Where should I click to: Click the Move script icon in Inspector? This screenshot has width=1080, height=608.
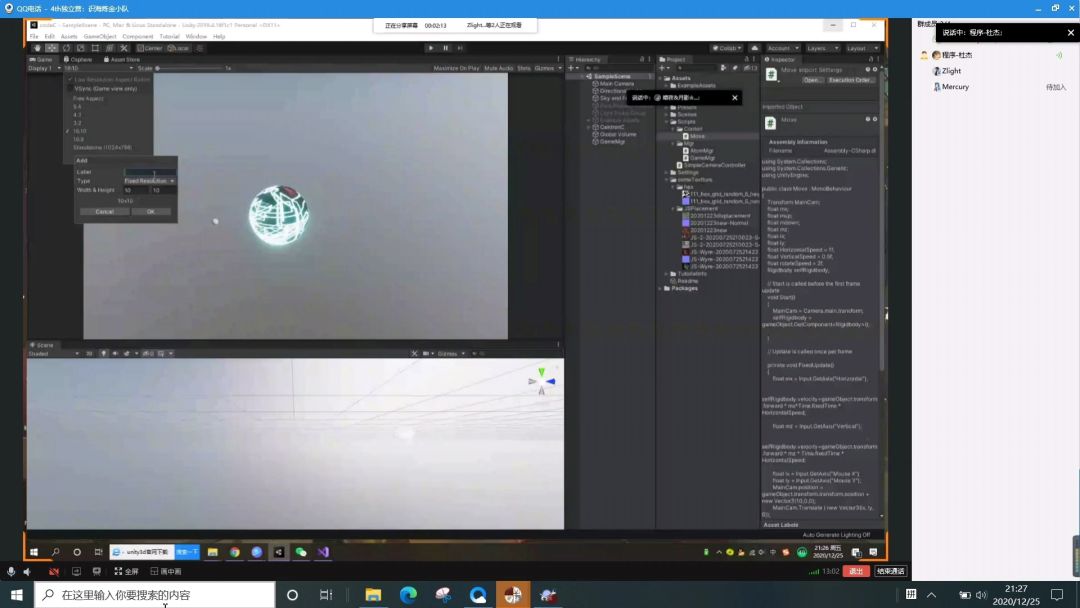[x=770, y=75]
